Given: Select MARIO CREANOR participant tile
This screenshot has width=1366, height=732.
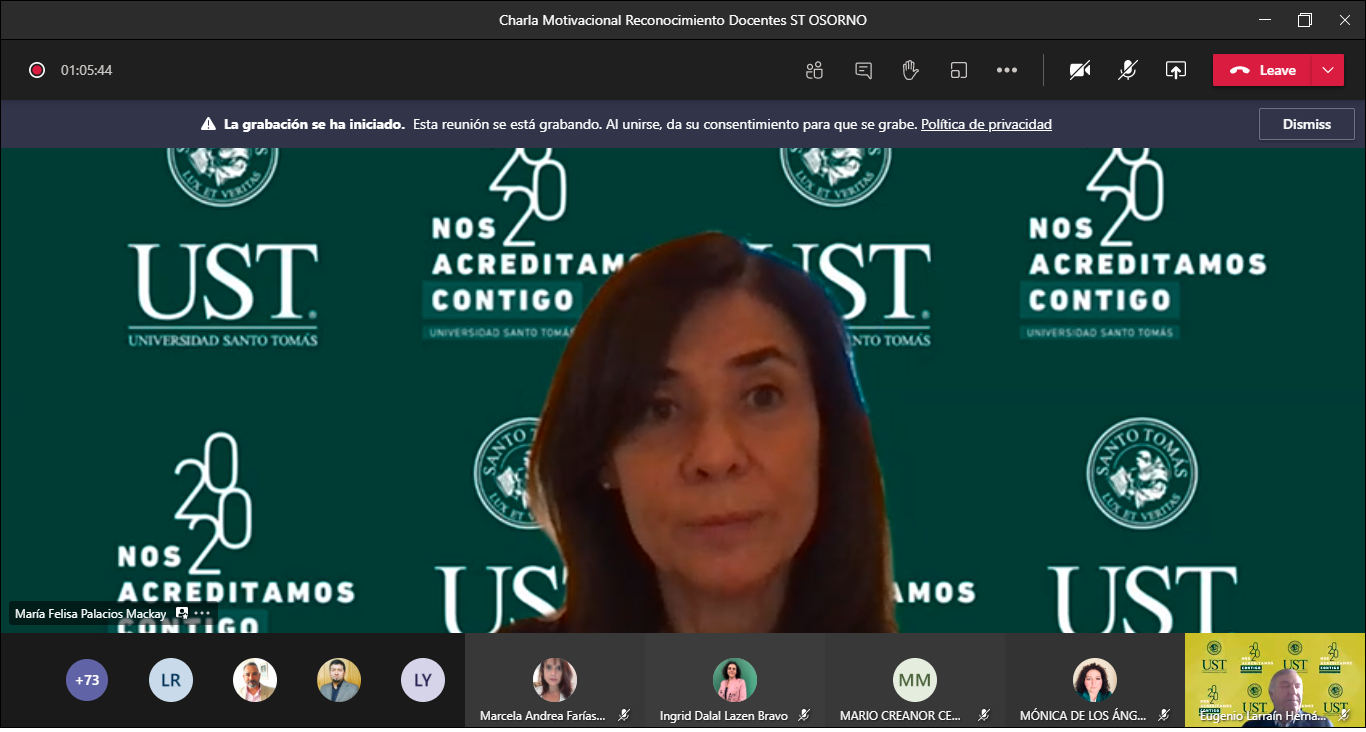Looking at the screenshot, I should pos(915,679).
